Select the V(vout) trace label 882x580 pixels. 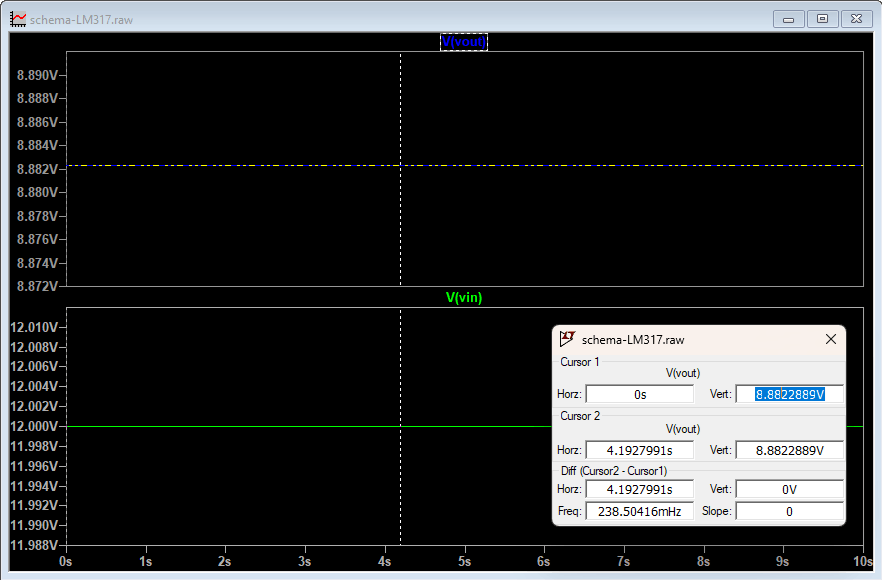pos(464,42)
